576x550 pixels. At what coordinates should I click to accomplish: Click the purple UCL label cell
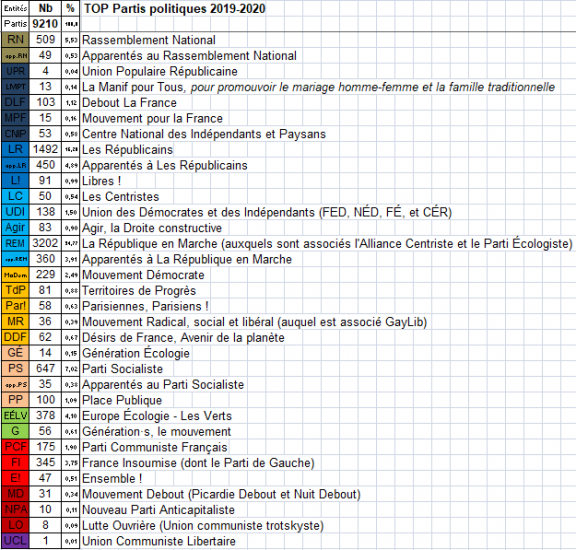tap(15, 541)
